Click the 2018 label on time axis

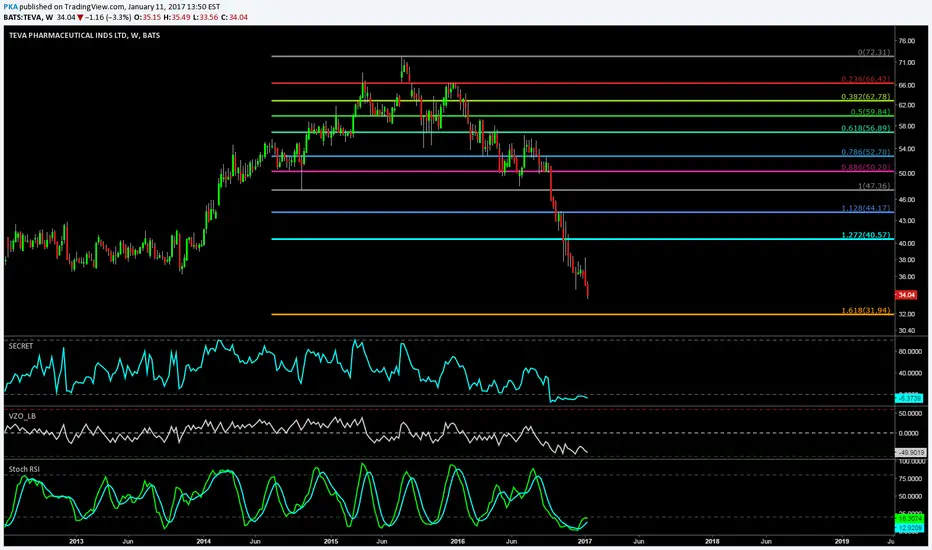click(712, 541)
